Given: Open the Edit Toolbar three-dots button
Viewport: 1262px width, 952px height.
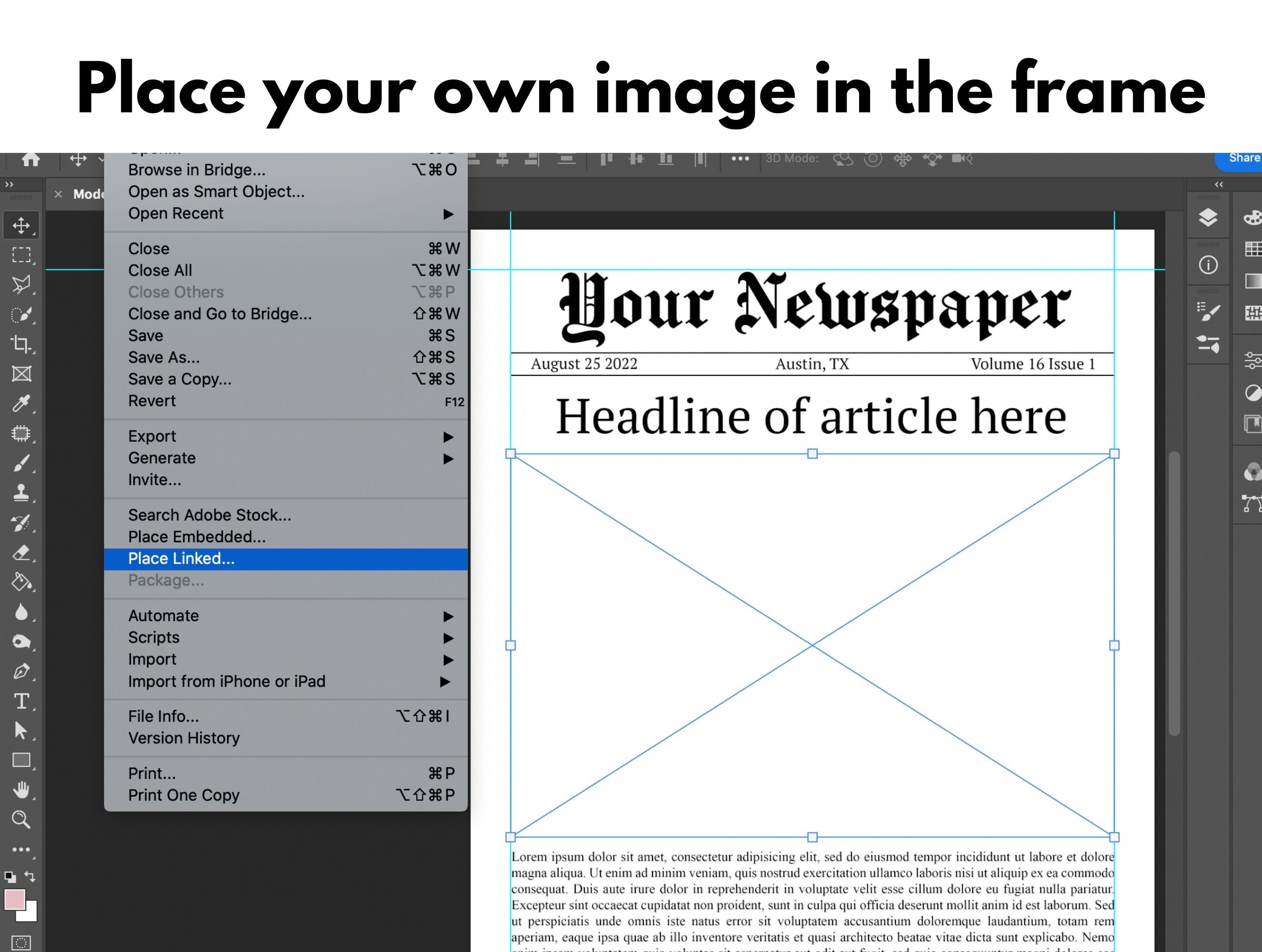Looking at the screenshot, I should (x=22, y=850).
